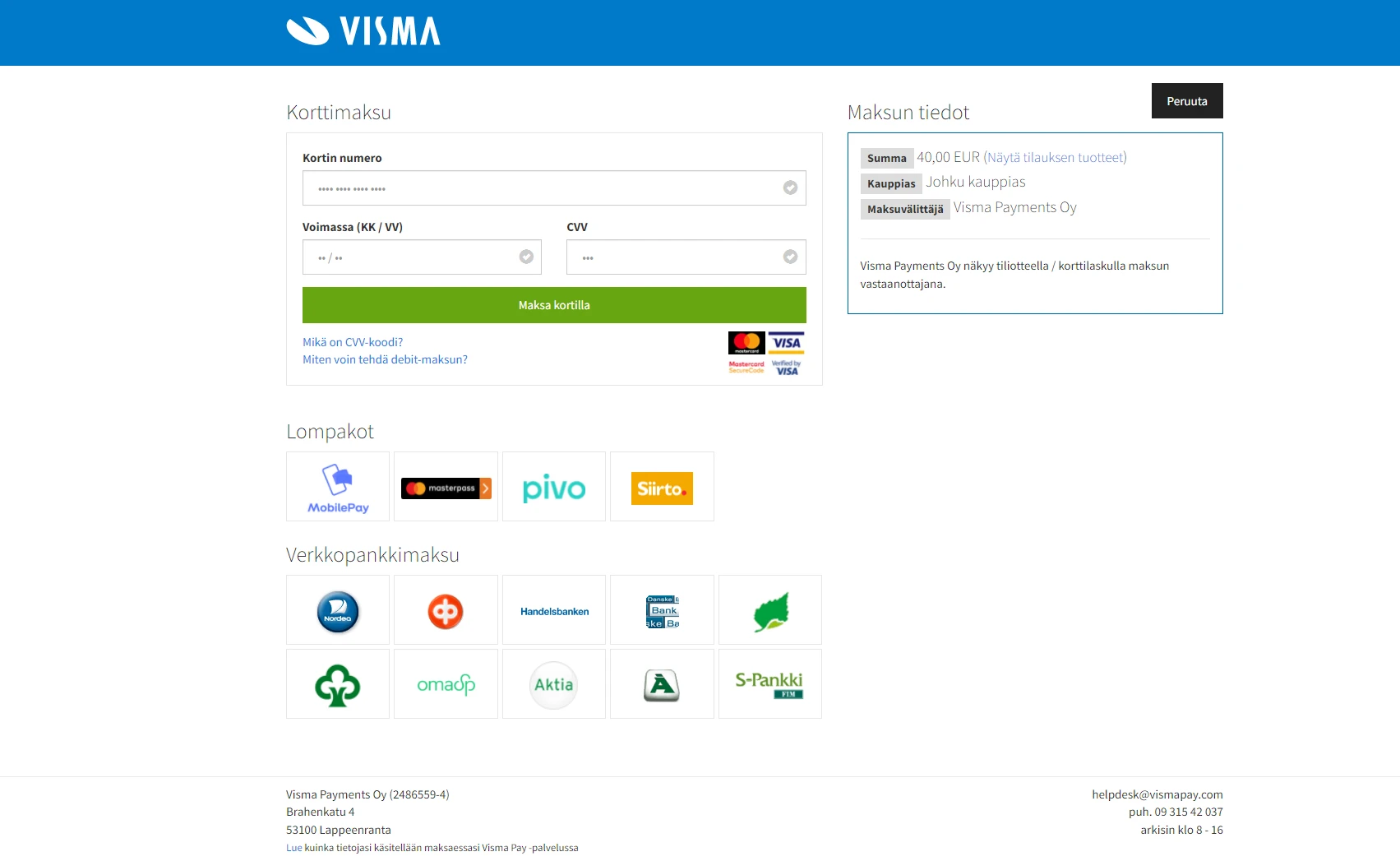1400x861 pixels.
Task: Choose the green leaf bank logo
Action: pos(770,610)
